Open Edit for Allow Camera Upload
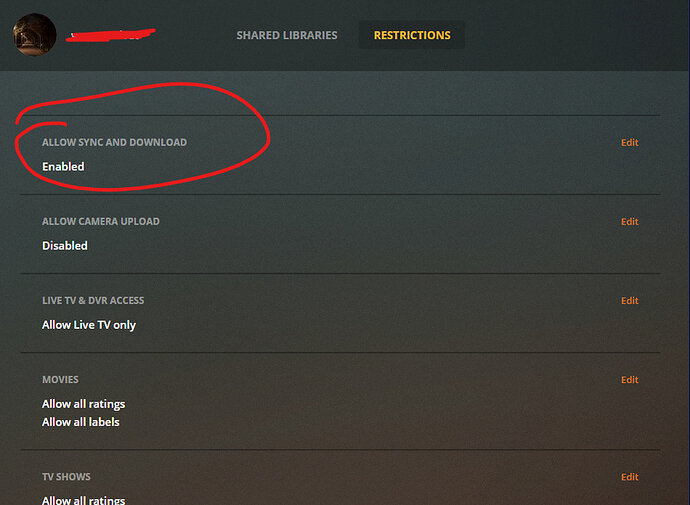Screen dimensions: 690x505 [629, 222]
